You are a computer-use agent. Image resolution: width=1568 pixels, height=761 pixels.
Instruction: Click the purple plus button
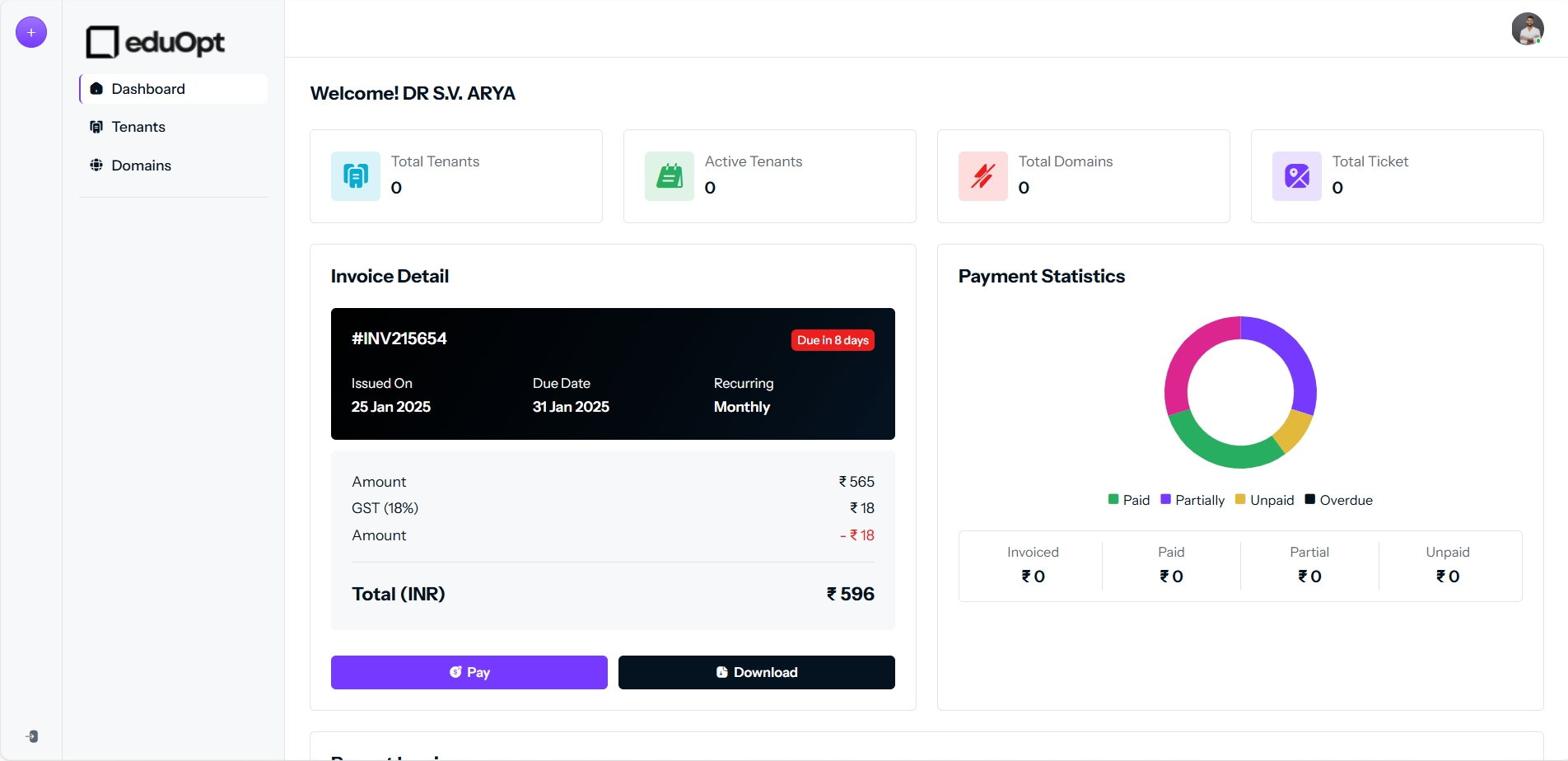[x=31, y=32]
